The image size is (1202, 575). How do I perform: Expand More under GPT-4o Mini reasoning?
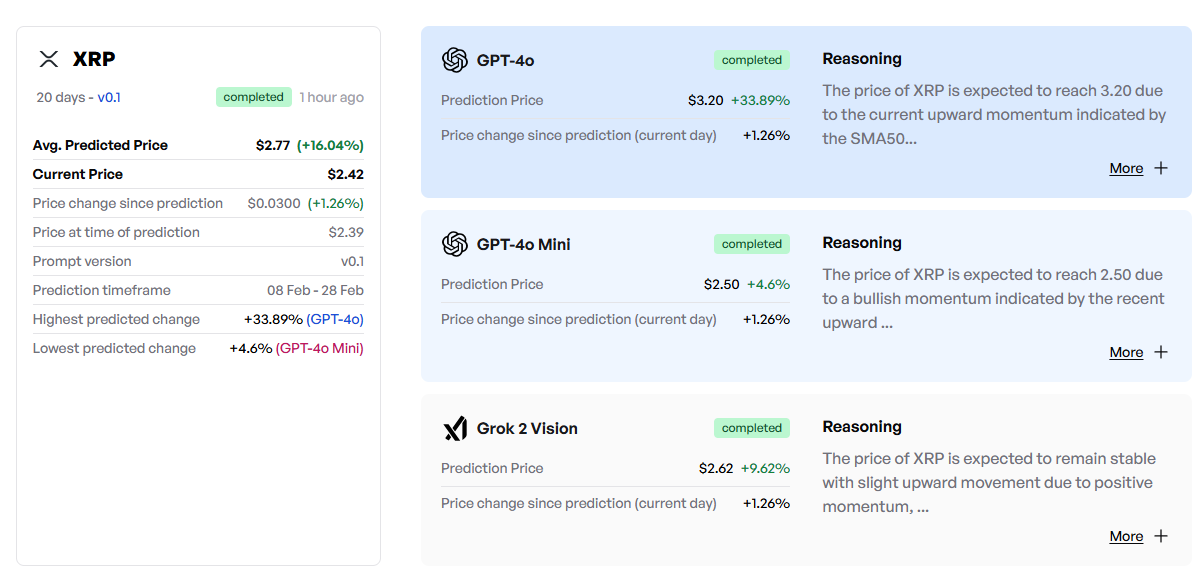point(1126,352)
